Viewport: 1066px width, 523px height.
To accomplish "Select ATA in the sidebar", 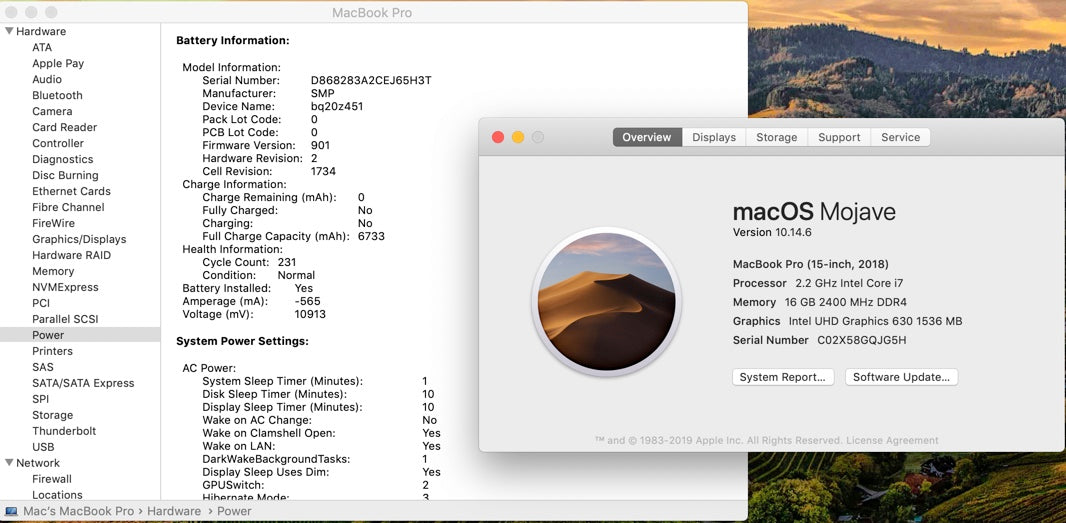I will click(x=42, y=48).
